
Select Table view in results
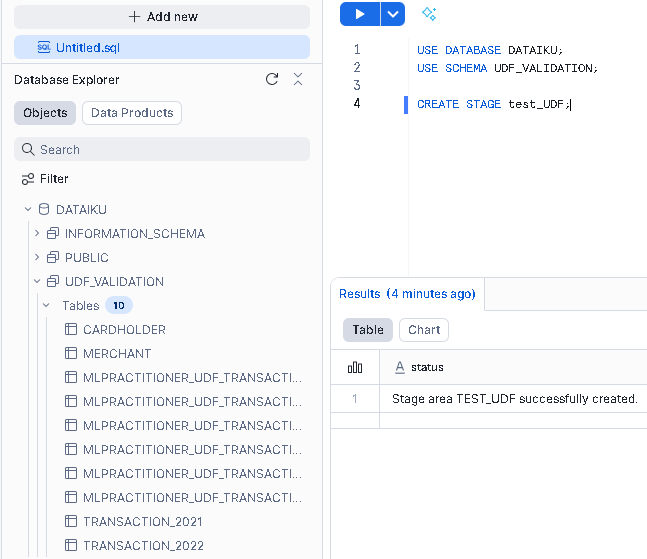pos(368,330)
